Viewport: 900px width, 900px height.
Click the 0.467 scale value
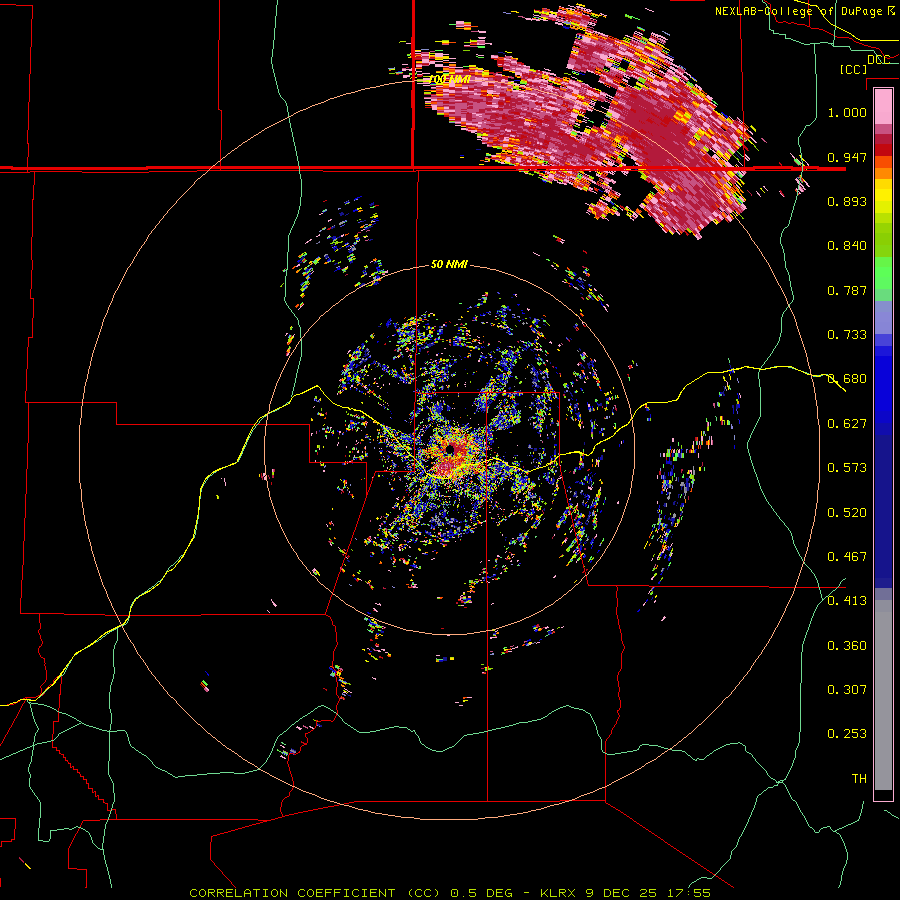click(x=847, y=557)
